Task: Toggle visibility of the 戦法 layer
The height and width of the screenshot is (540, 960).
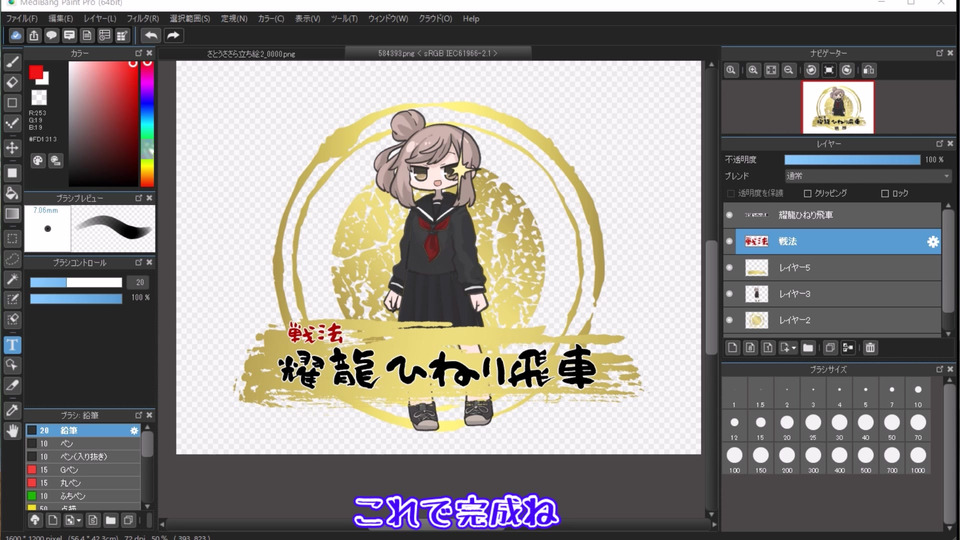Action: (x=729, y=241)
